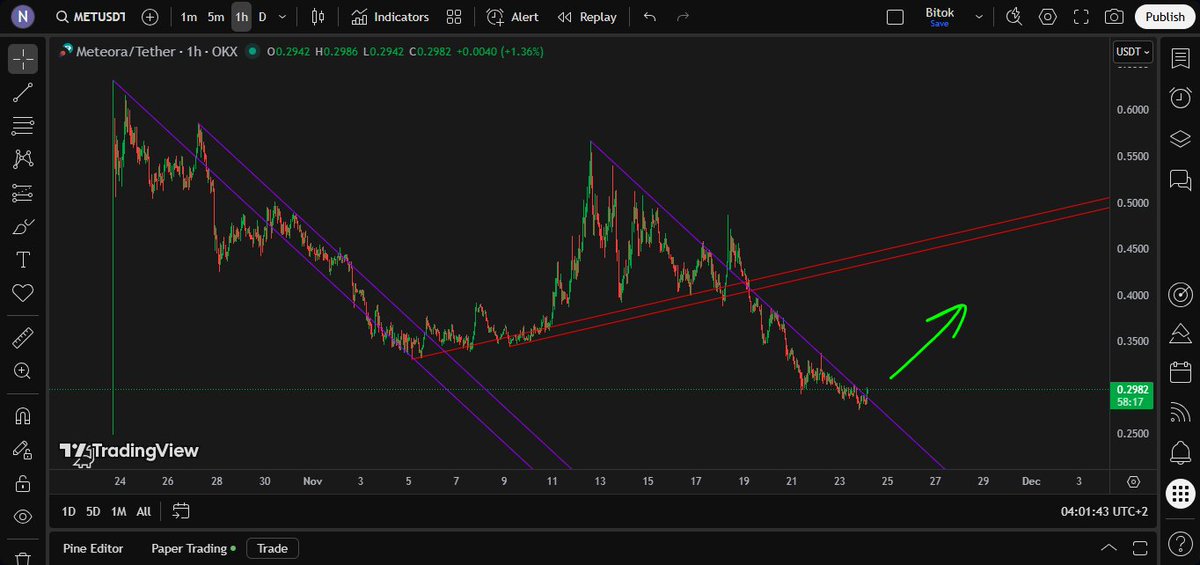The width and height of the screenshot is (1200, 565).
Task: Select the All date range
Action: pyautogui.click(x=144, y=511)
